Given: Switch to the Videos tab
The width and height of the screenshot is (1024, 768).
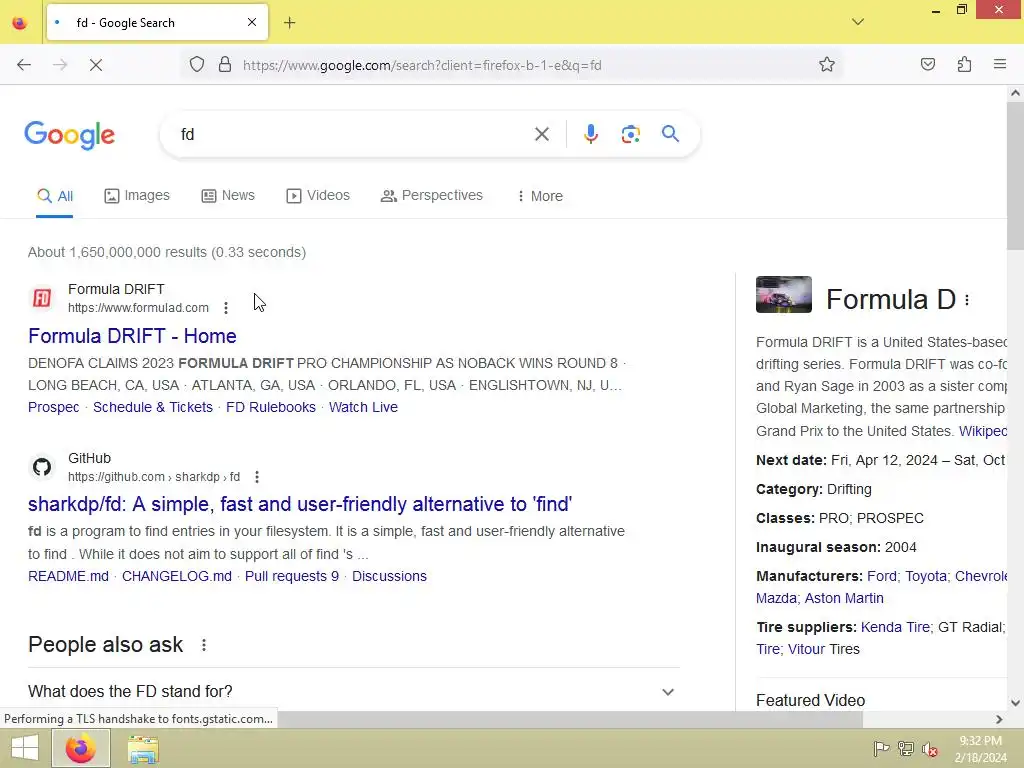Looking at the screenshot, I should [x=318, y=195].
